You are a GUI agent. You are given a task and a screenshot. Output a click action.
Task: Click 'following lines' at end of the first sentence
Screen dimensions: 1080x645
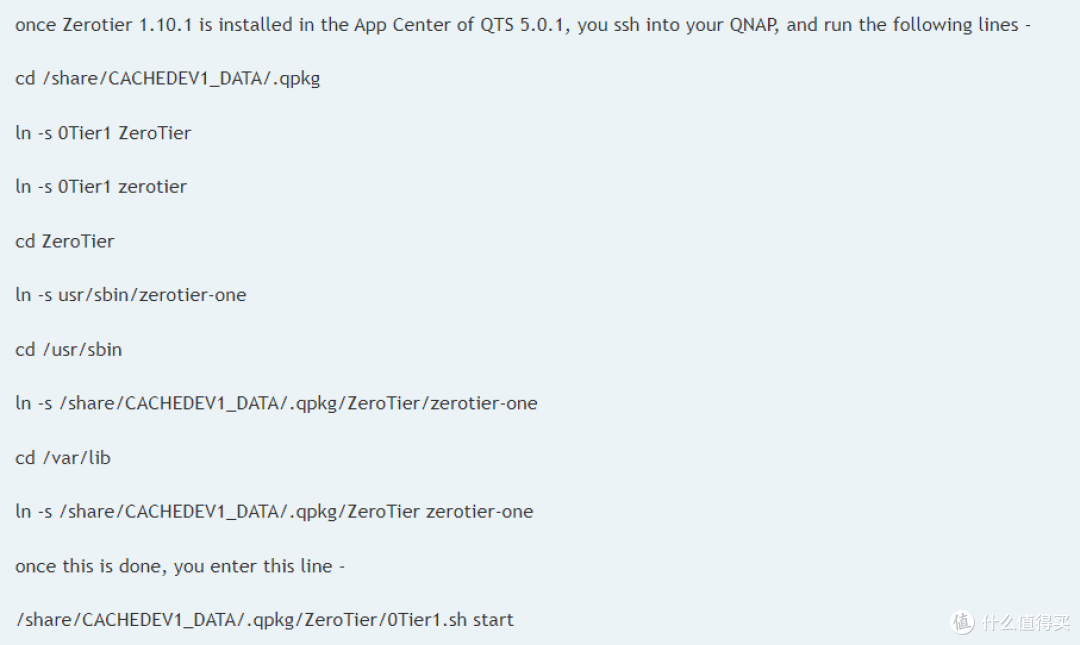955,25
